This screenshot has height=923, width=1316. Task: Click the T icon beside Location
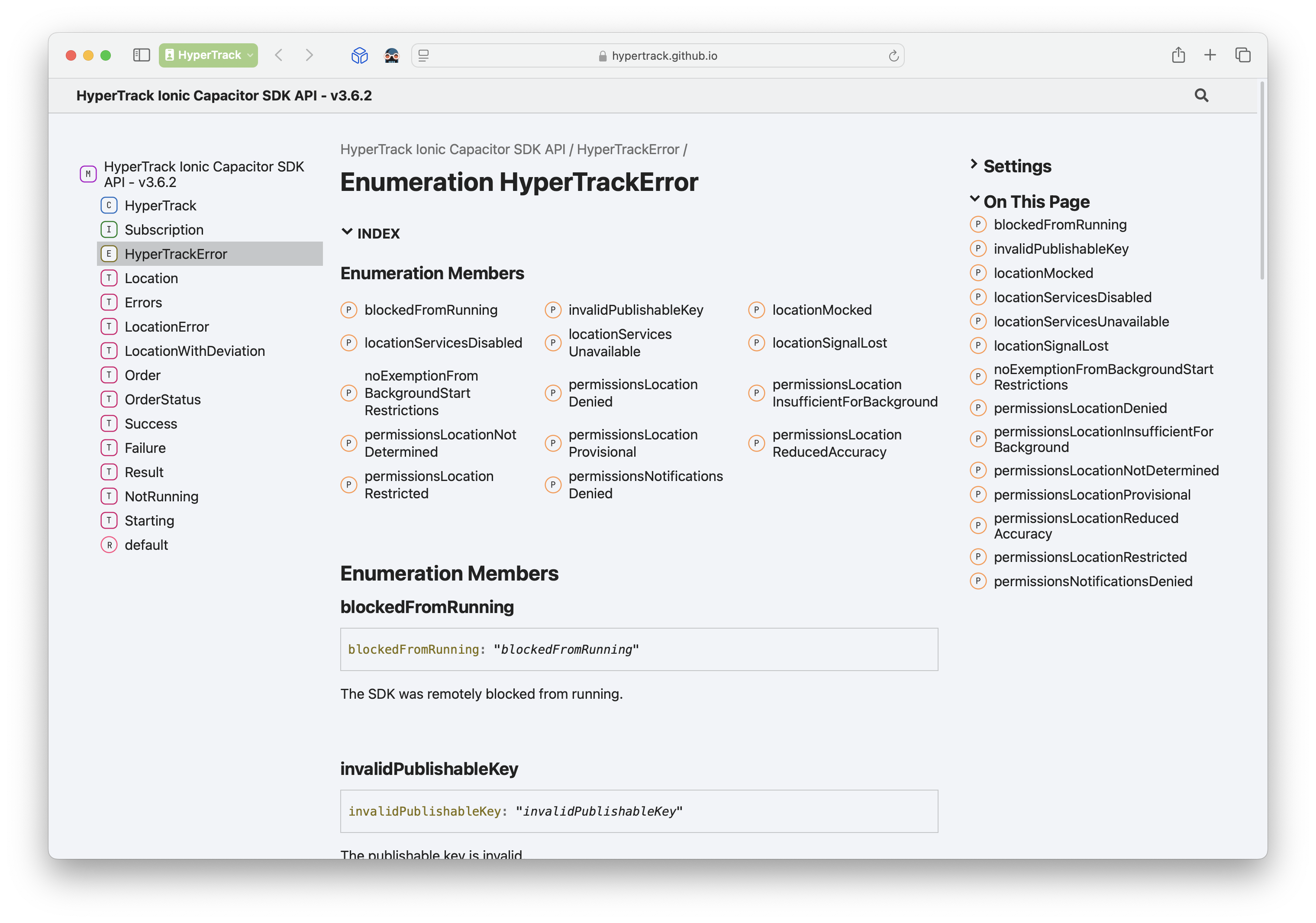tap(109, 278)
